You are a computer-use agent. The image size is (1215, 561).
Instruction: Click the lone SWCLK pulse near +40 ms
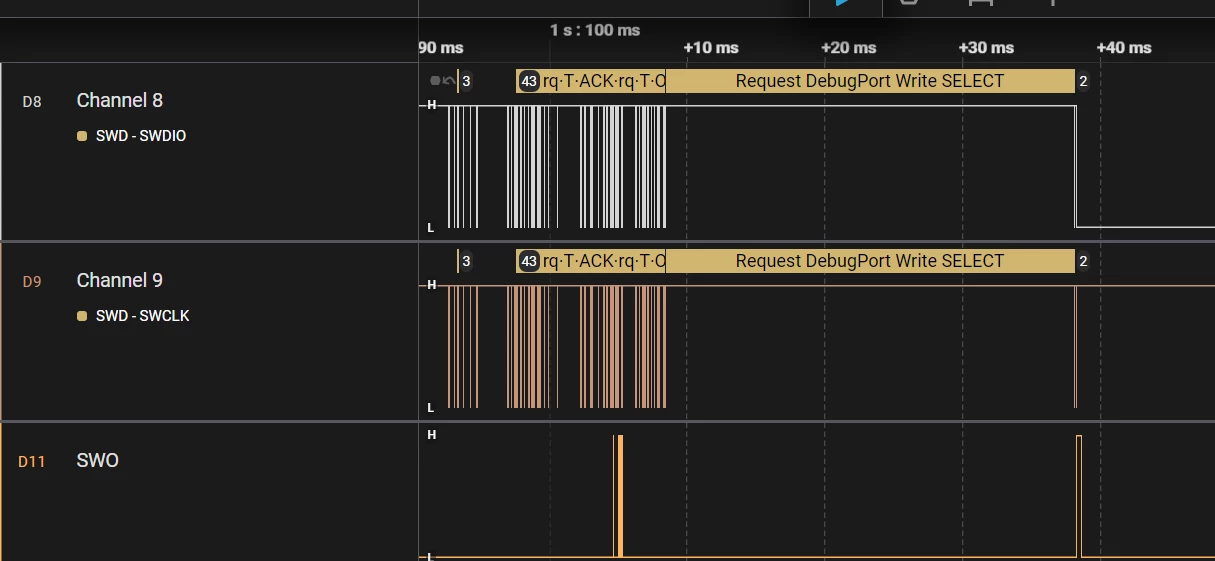pos(1076,346)
